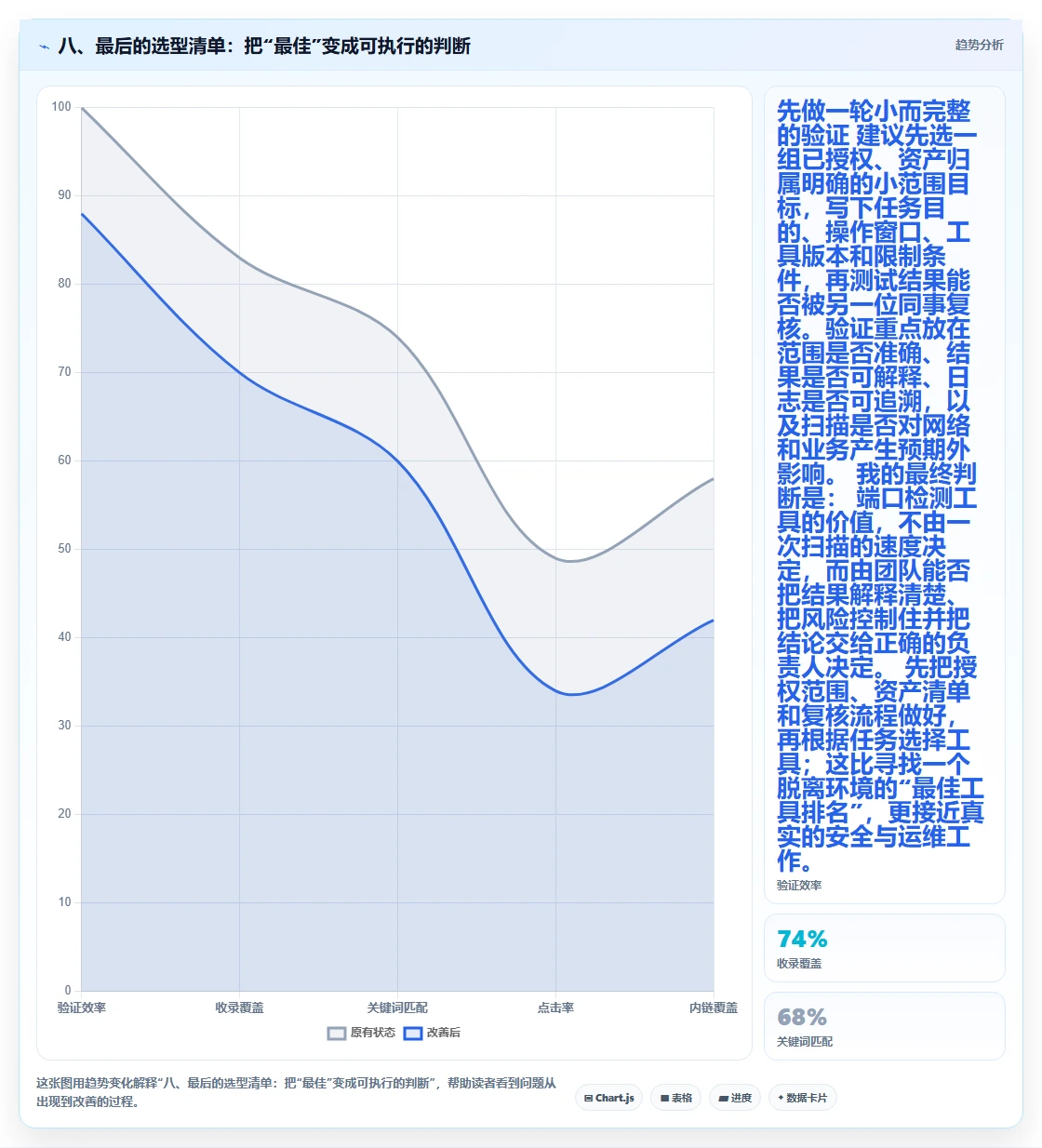The height and width of the screenshot is (1148, 1042).
Task: Click the 收录覆盖 x-axis label
Action: point(239,1008)
